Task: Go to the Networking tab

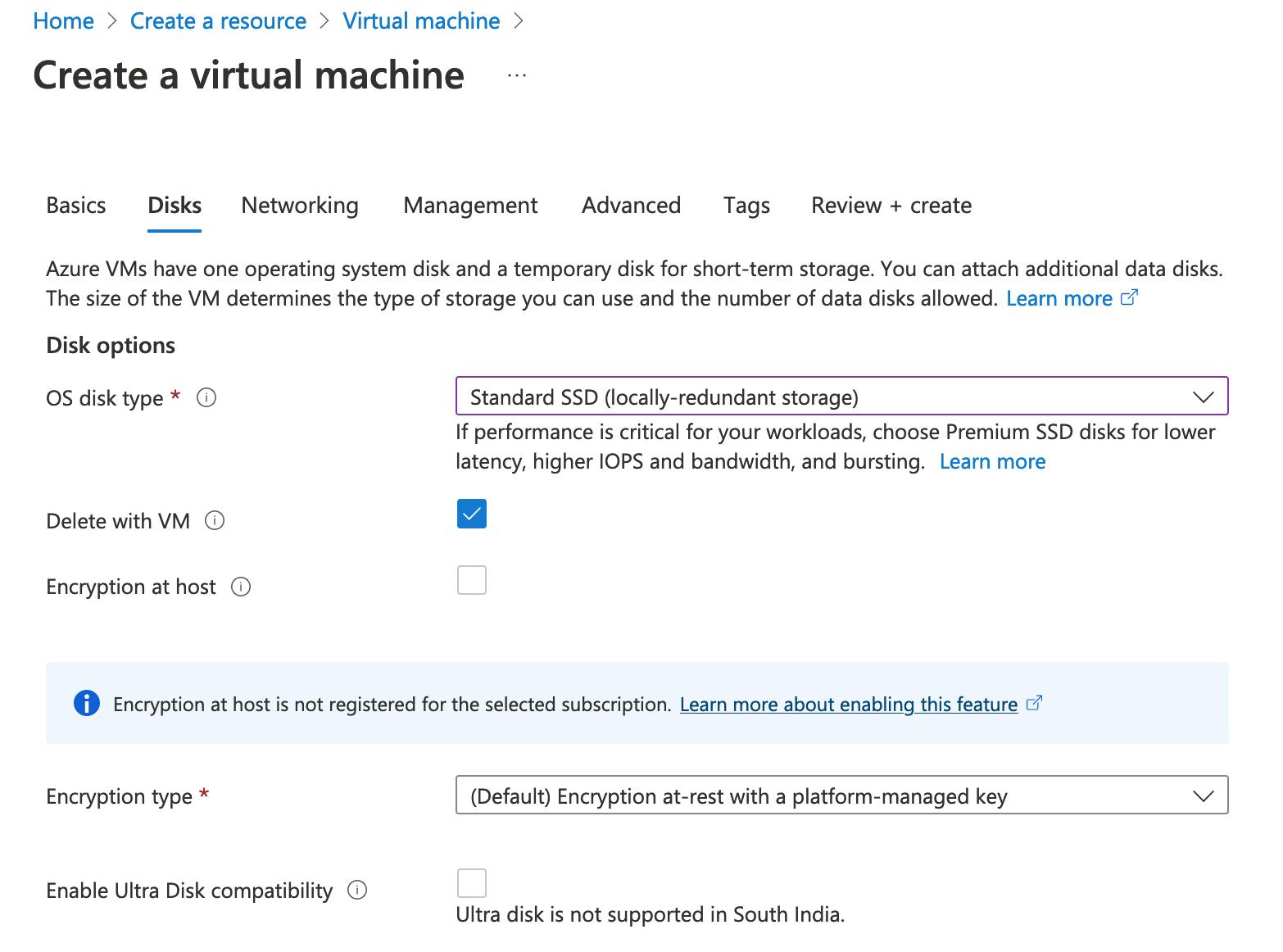Action: pos(300,205)
